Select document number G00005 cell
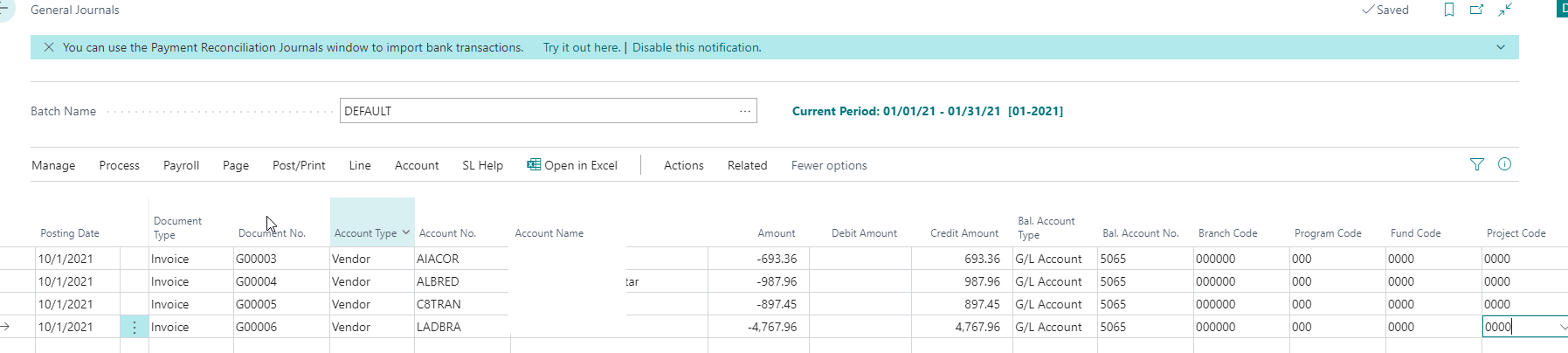The image size is (1568, 353). (x=281, y=304)
